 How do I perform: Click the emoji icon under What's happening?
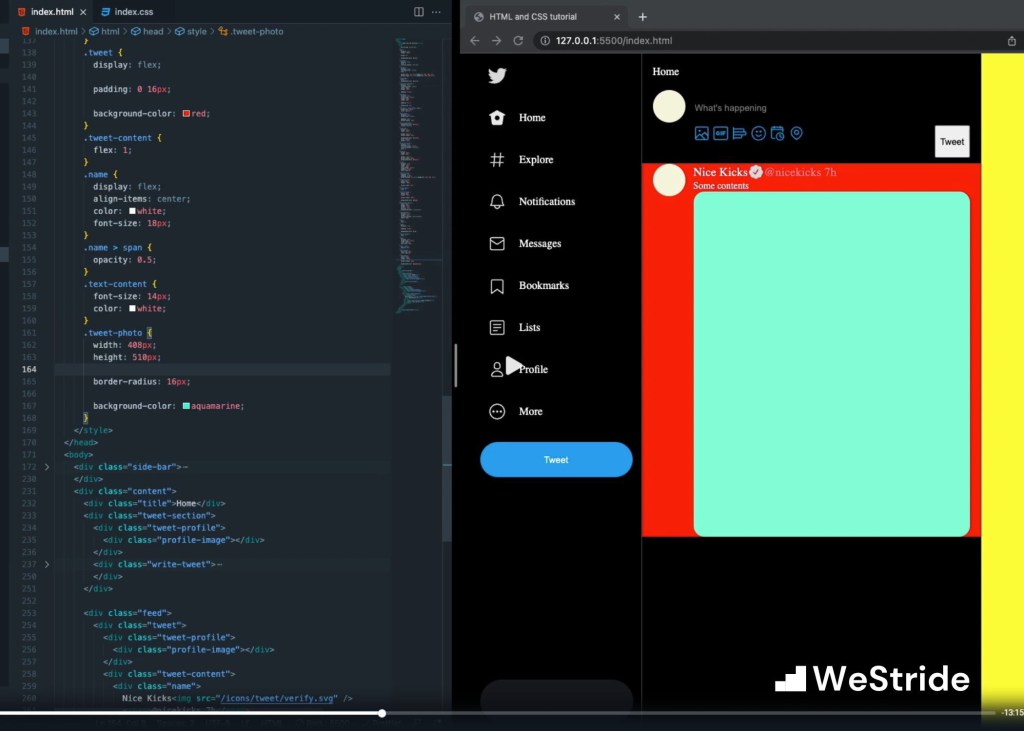pos(758,133)
